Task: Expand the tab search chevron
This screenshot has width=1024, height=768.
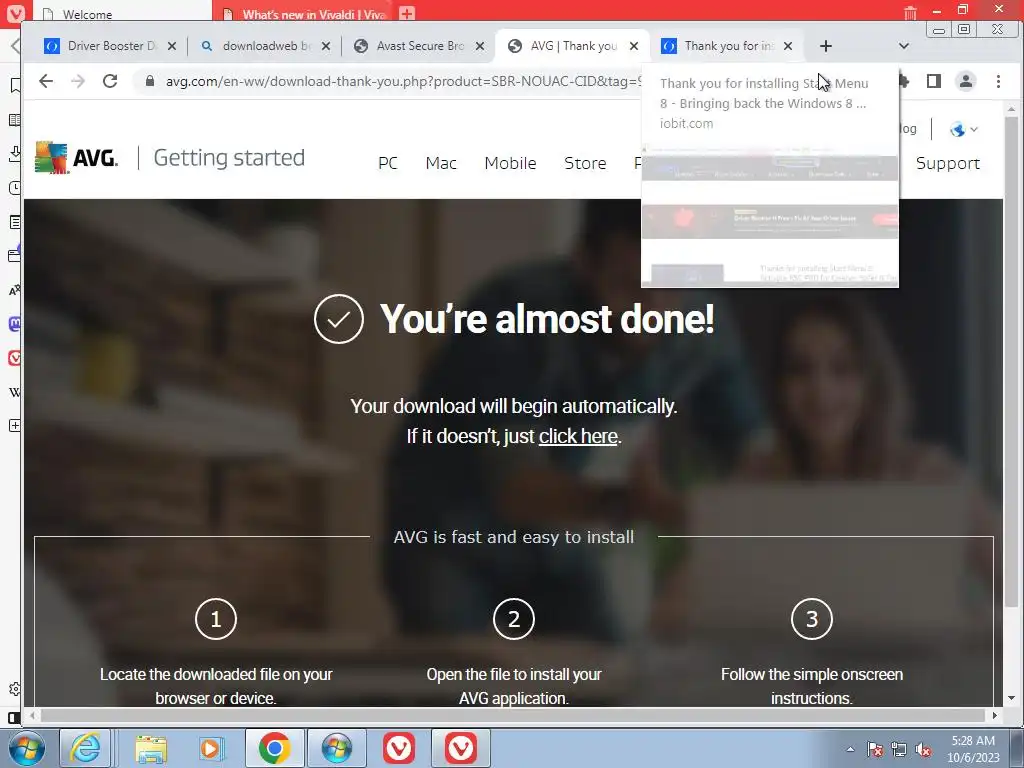Action: (904, 46)
